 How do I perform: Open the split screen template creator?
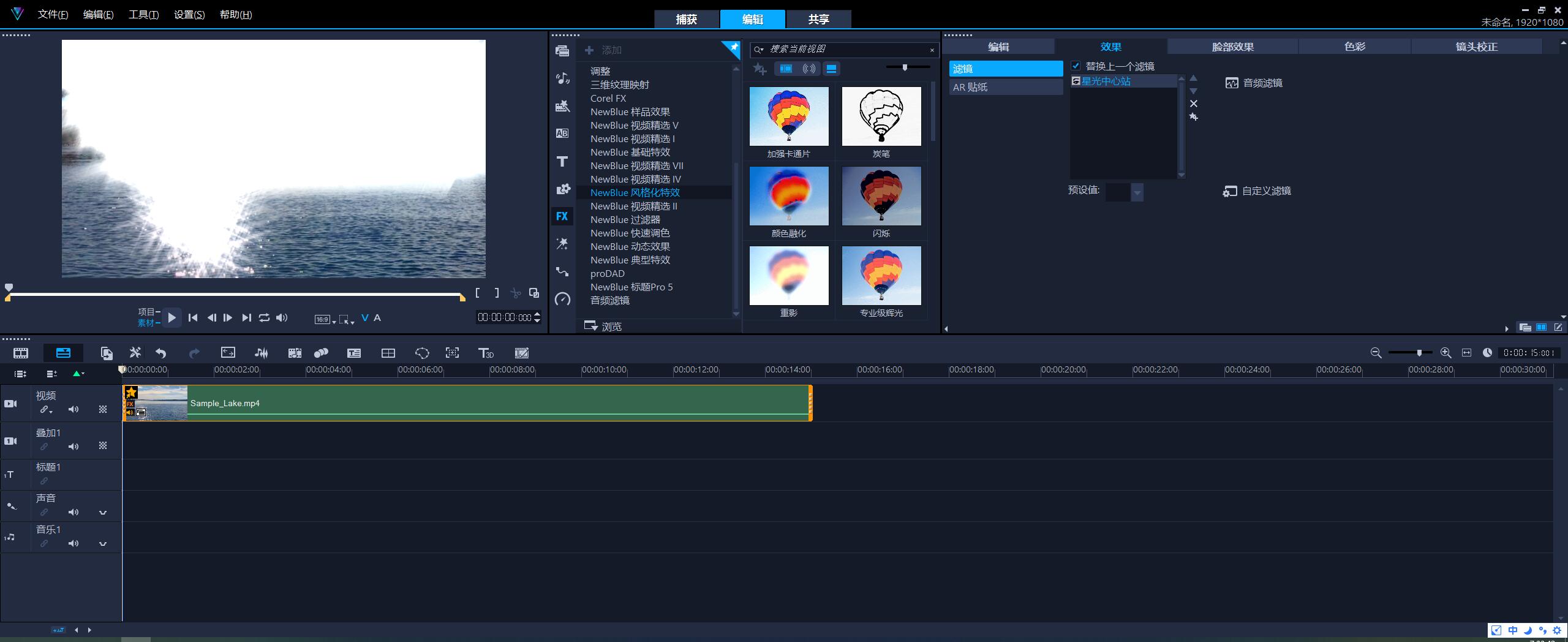pos(388,353)
